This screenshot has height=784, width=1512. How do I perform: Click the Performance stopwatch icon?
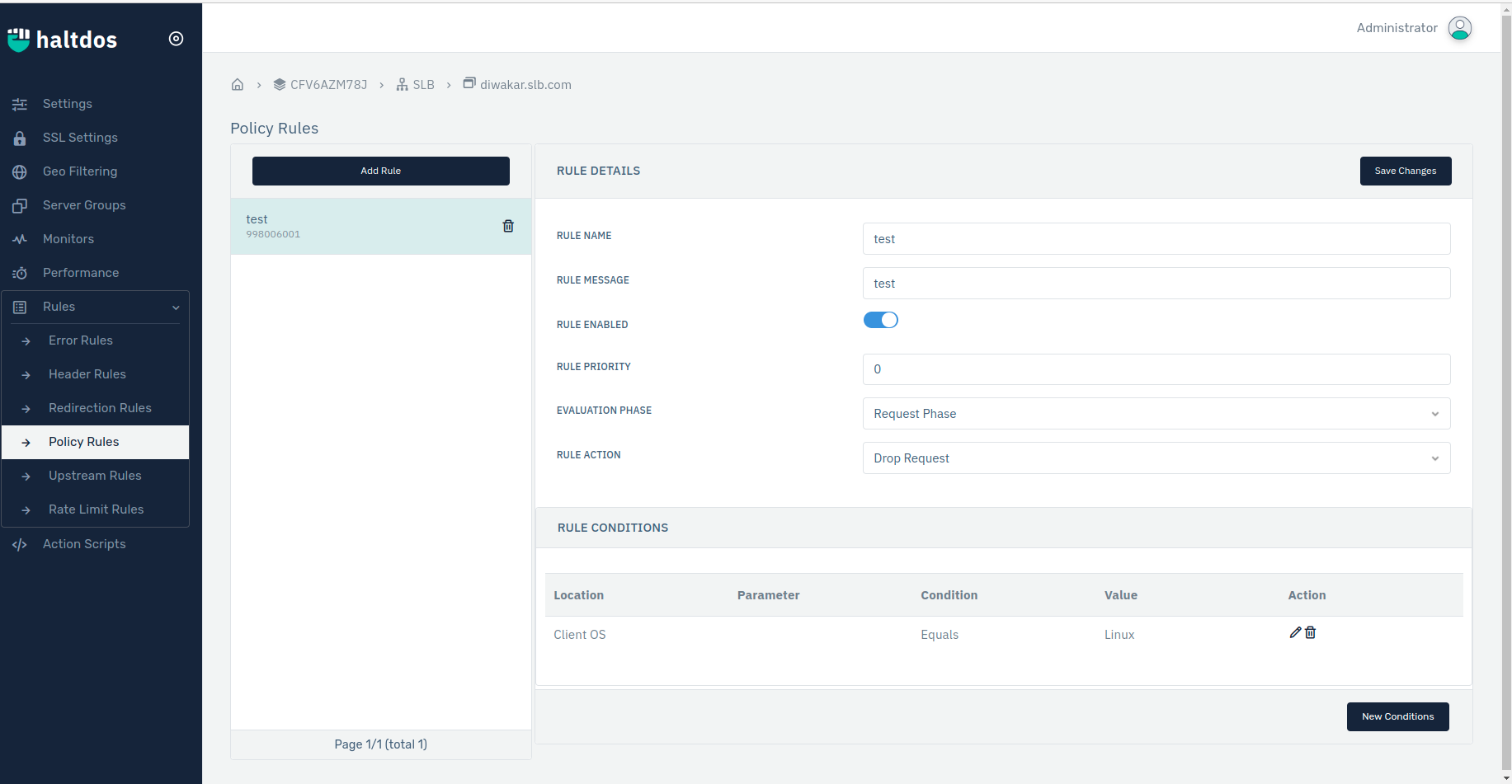[x=20, y=273]
